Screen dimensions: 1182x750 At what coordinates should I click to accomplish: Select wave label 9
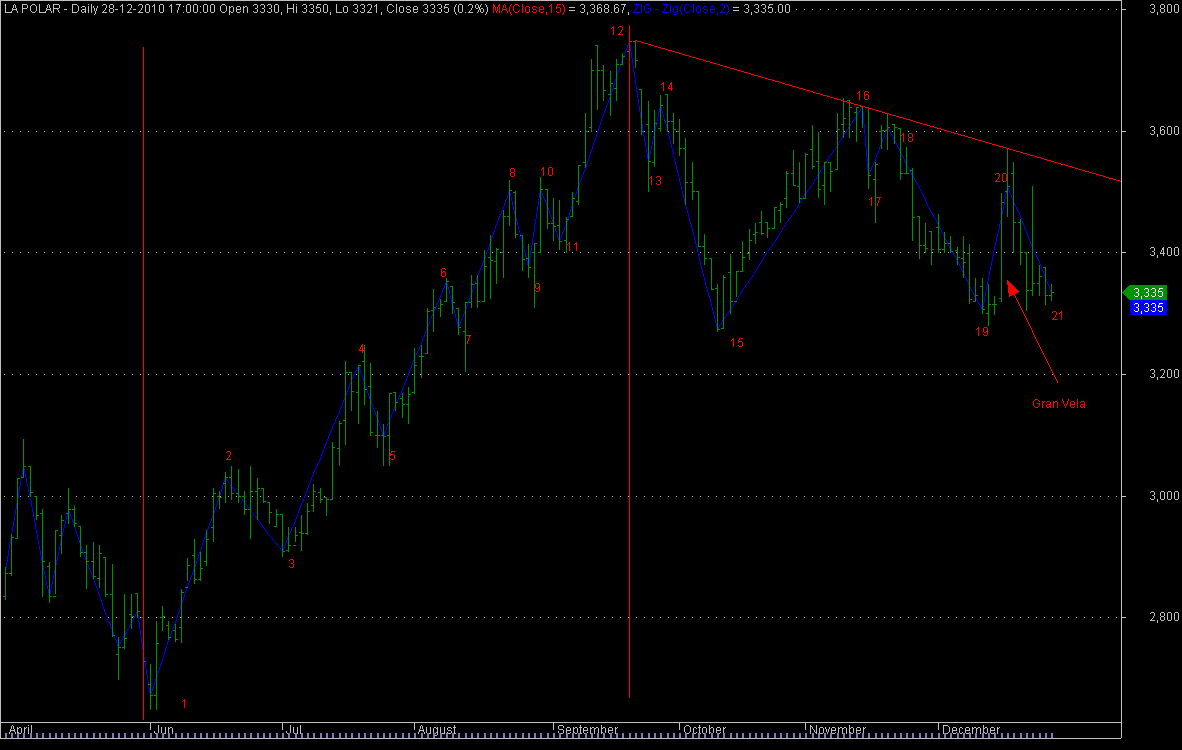537,288
